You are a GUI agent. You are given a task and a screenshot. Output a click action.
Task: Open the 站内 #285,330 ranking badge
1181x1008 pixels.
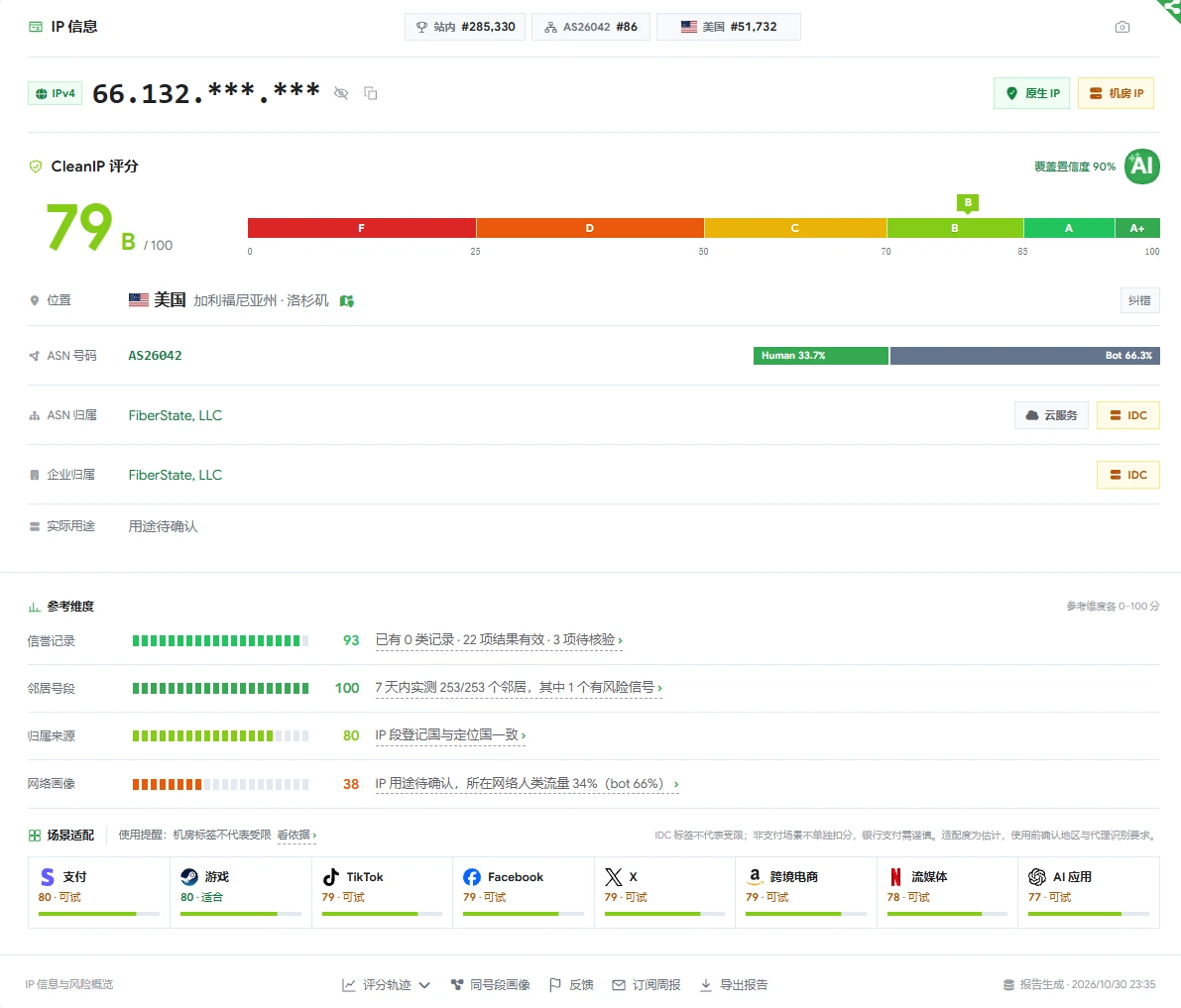(465, 27)
